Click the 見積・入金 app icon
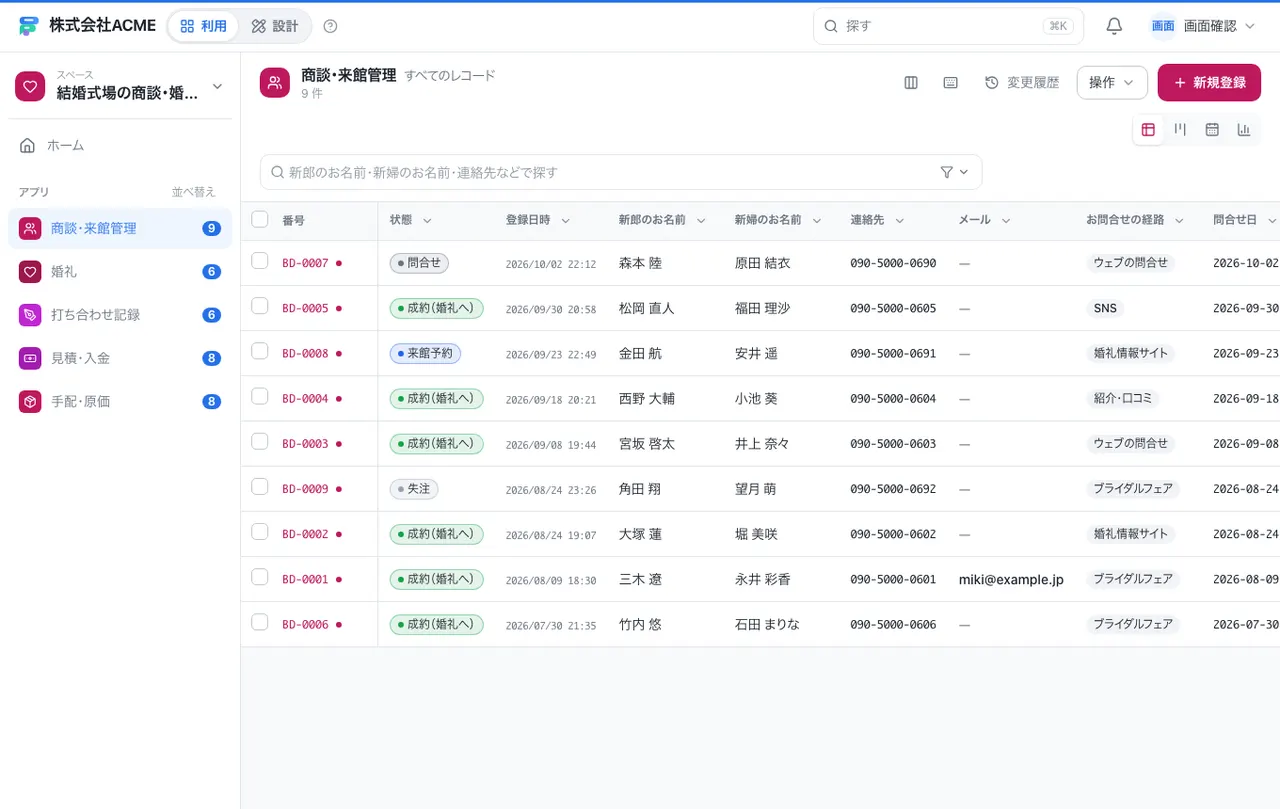Viewport: 1280px width, 809px height. [x=30, y=358]
